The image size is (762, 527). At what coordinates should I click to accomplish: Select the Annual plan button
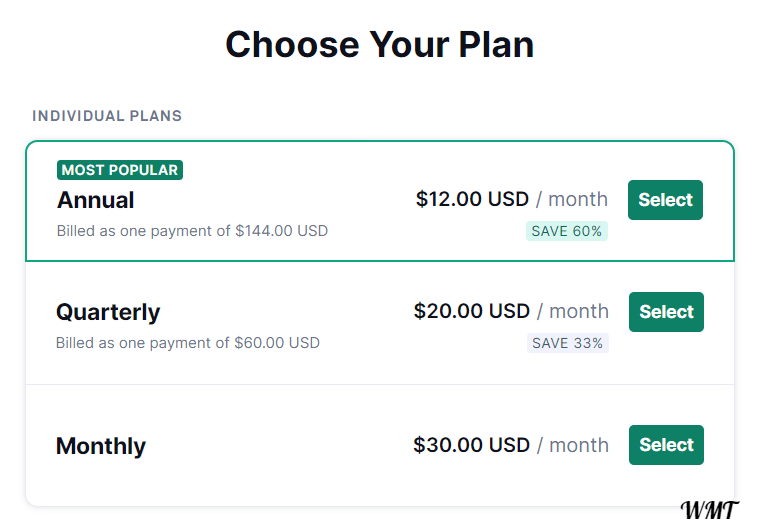665,200
